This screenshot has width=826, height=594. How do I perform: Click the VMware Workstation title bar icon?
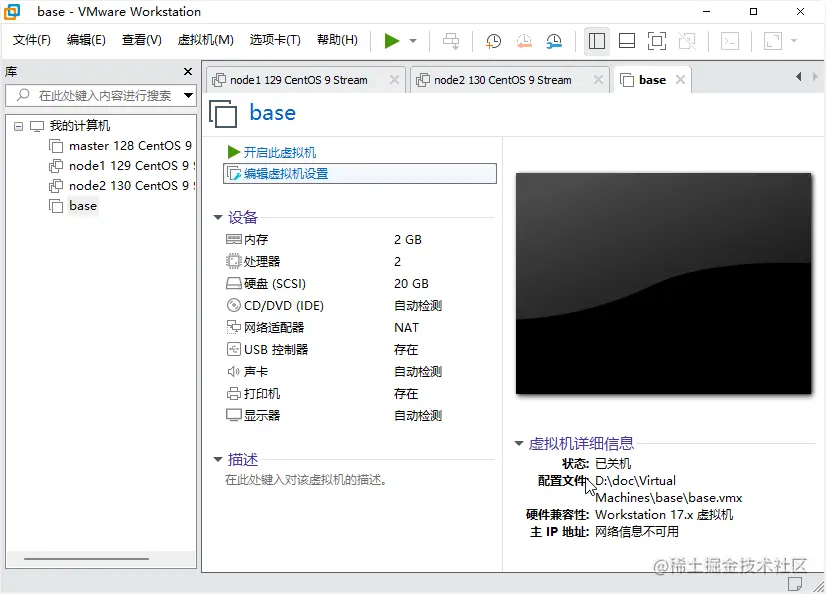tap(12, 12)
